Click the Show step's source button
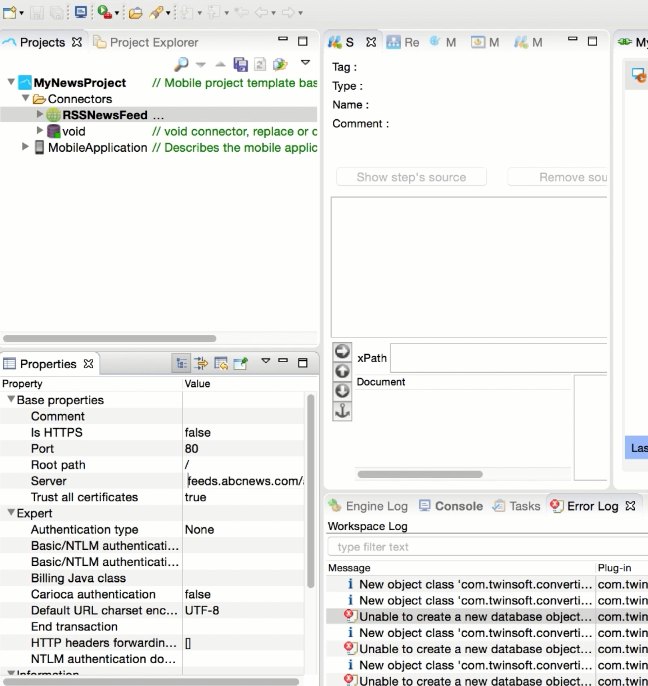This screenshot has width=648, height=686. pyautogui.click(x=411, y=177)
